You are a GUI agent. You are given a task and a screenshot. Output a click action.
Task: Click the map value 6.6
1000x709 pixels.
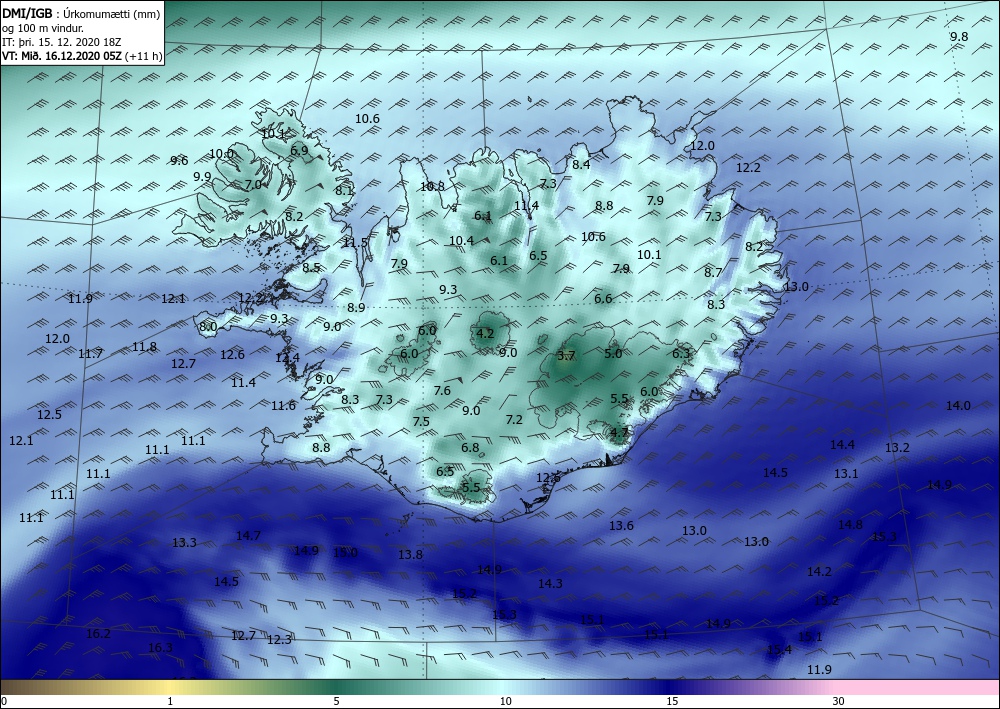pyautogui.click(x=603, y=298)
